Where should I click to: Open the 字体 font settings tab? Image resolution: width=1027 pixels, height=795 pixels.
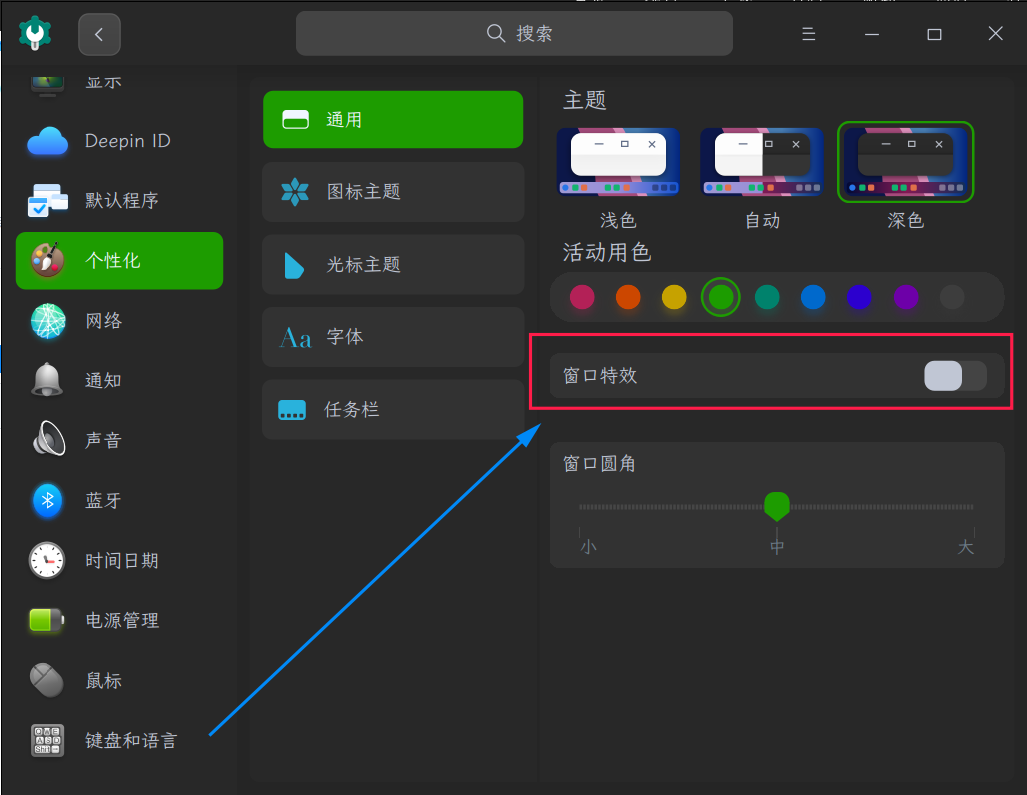[392, 337]
